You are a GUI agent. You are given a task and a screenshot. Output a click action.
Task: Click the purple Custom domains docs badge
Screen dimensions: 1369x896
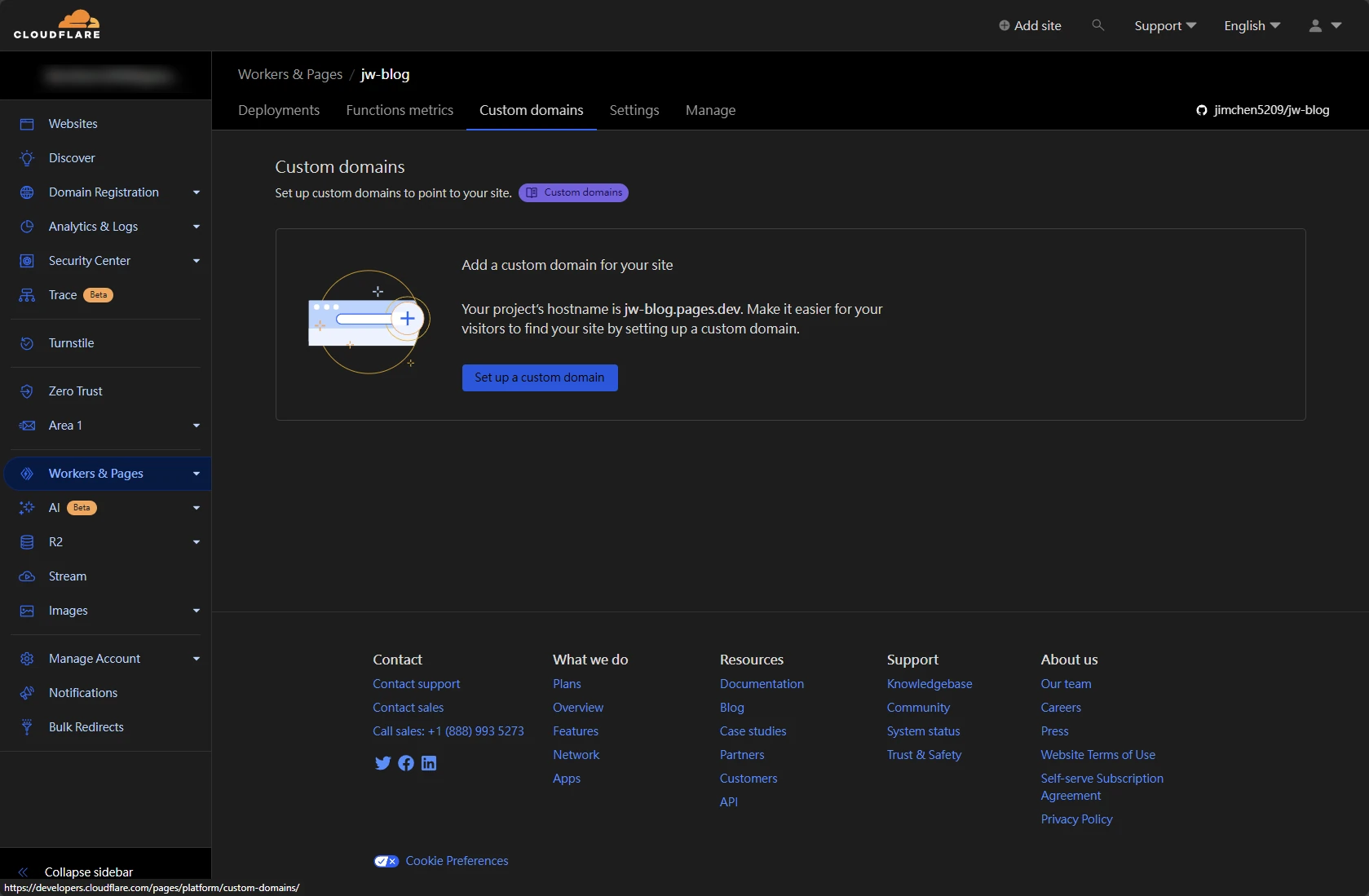(573, 192)
